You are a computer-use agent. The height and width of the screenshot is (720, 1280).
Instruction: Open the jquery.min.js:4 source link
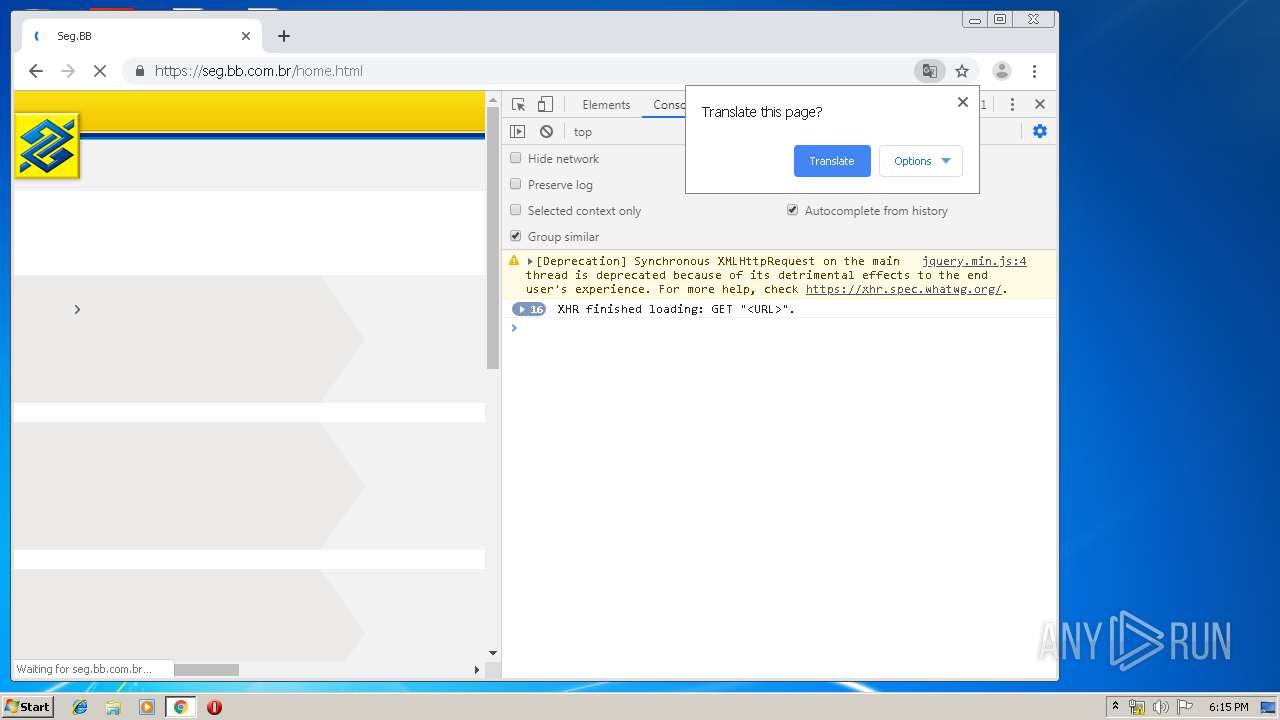974,261
